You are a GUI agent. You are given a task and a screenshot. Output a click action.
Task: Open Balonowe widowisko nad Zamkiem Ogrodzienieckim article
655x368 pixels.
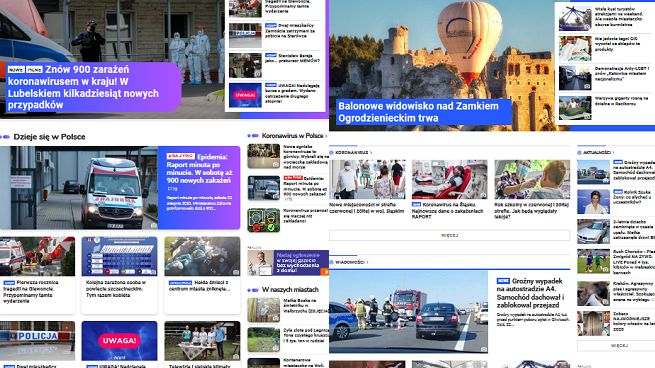(x=418, y=112)
